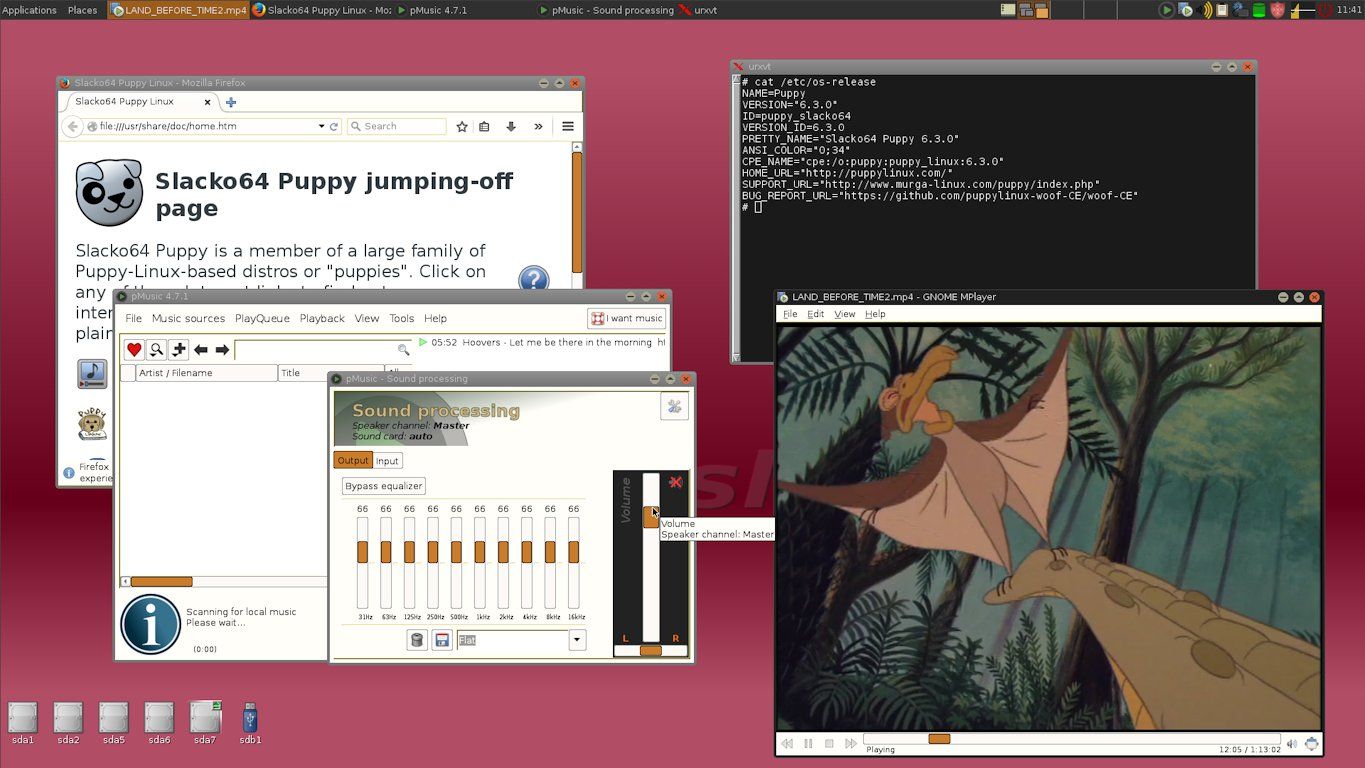
Task: Select the magnifier search icon in pMusic
Action: pos(156,349)
